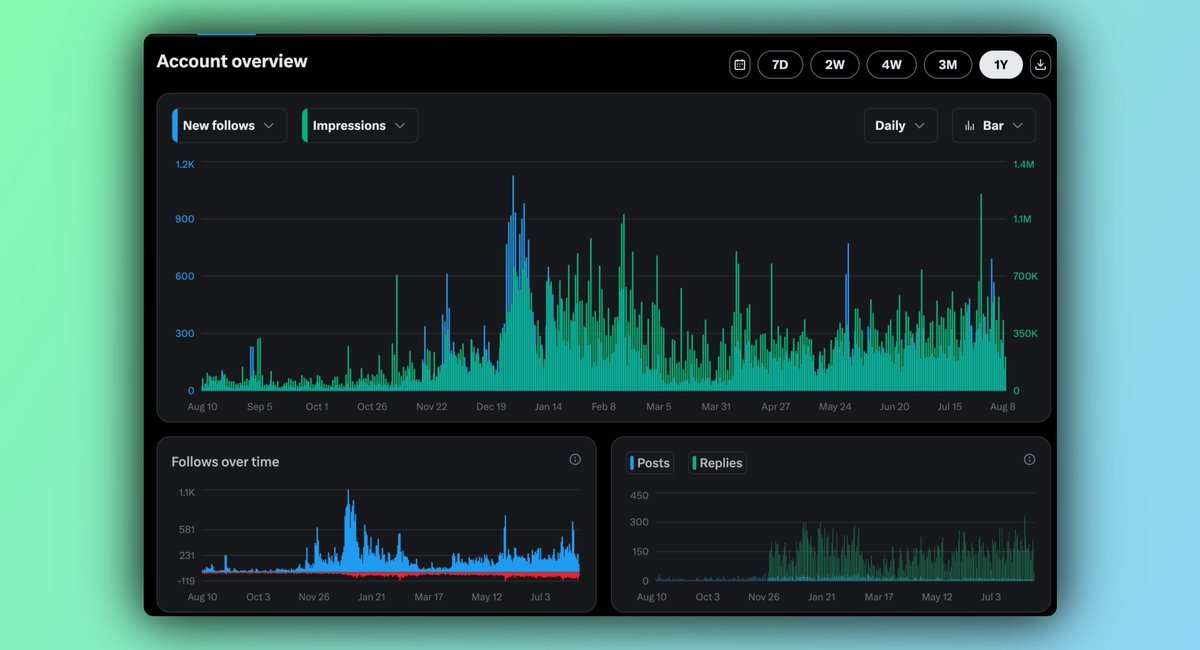Open the calendar date picker icon

[739, 65]
